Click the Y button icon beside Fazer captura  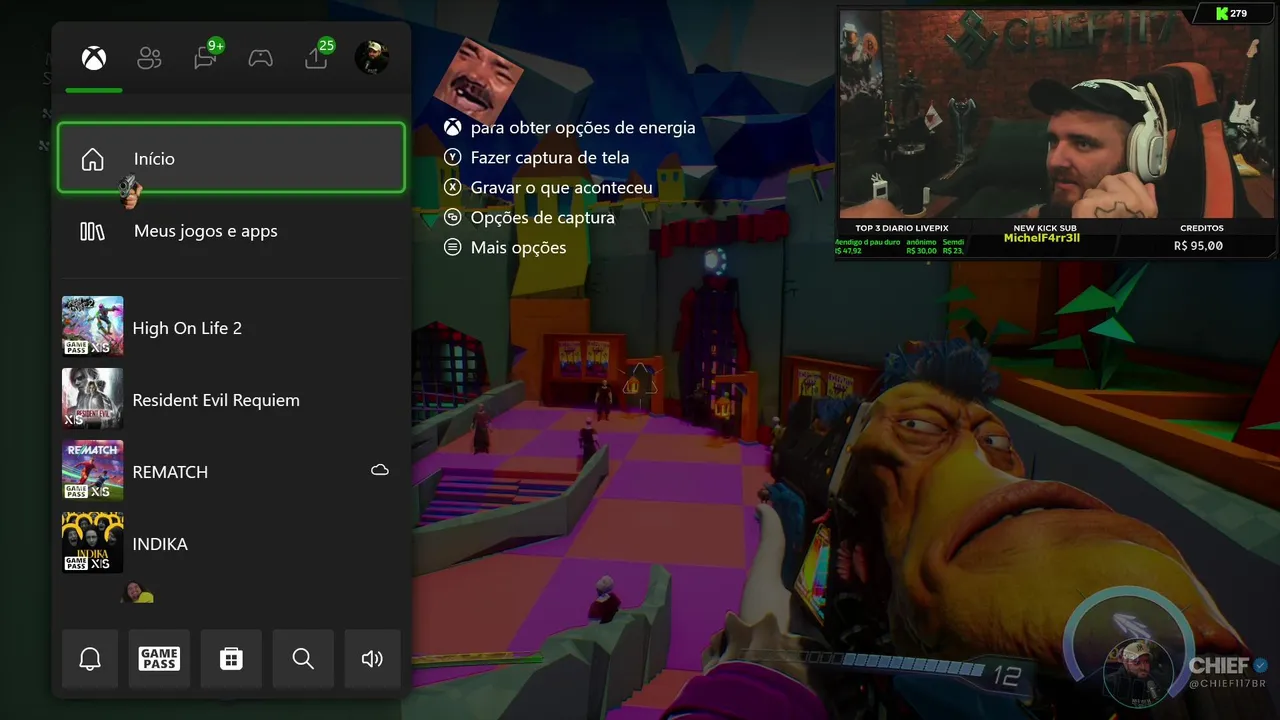(x=453, y=157)
